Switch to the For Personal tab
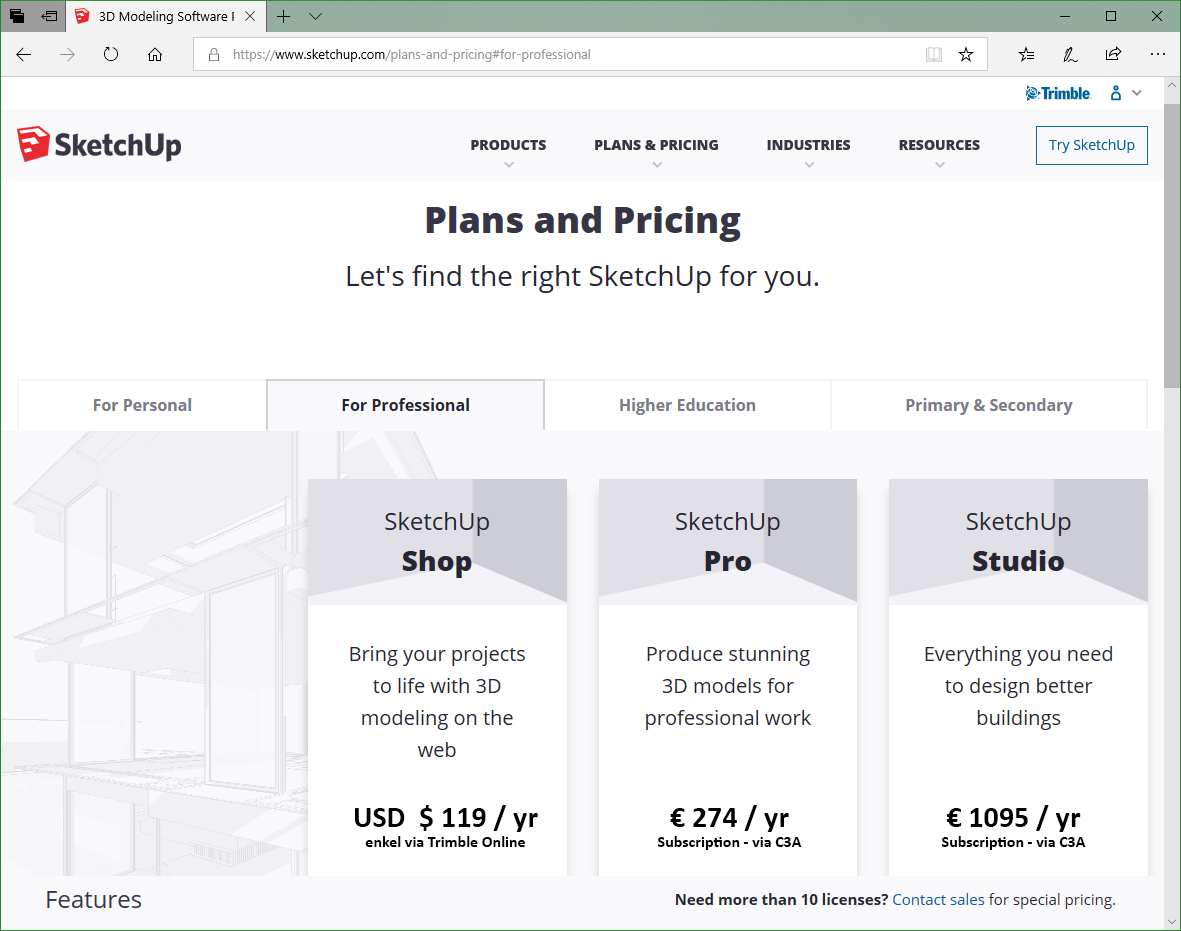 coord(142,405)
